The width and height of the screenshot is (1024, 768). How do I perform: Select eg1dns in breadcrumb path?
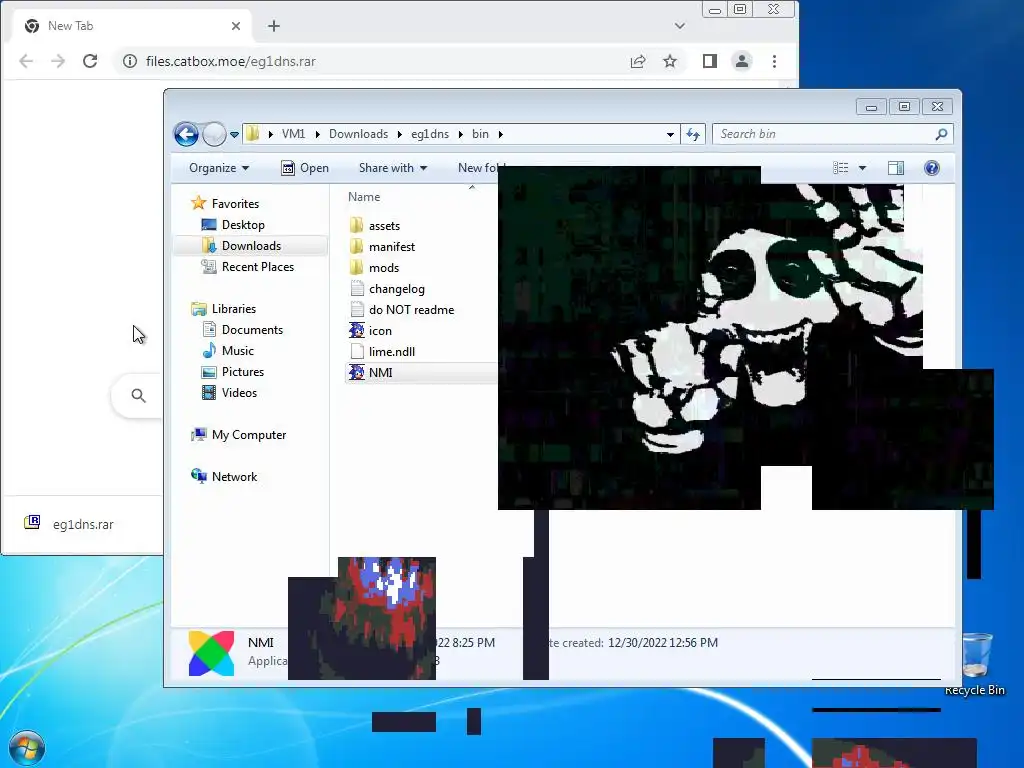430,134
